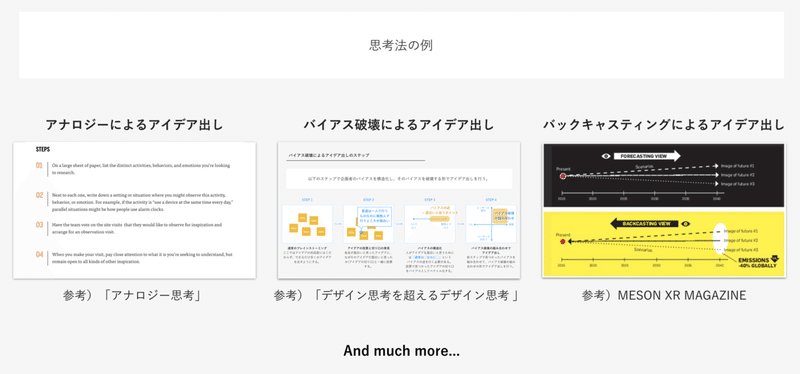Select the バイアス破壊によるアイデア出し heading
Screen dimensions: 800x374
(x=398, y=125)
